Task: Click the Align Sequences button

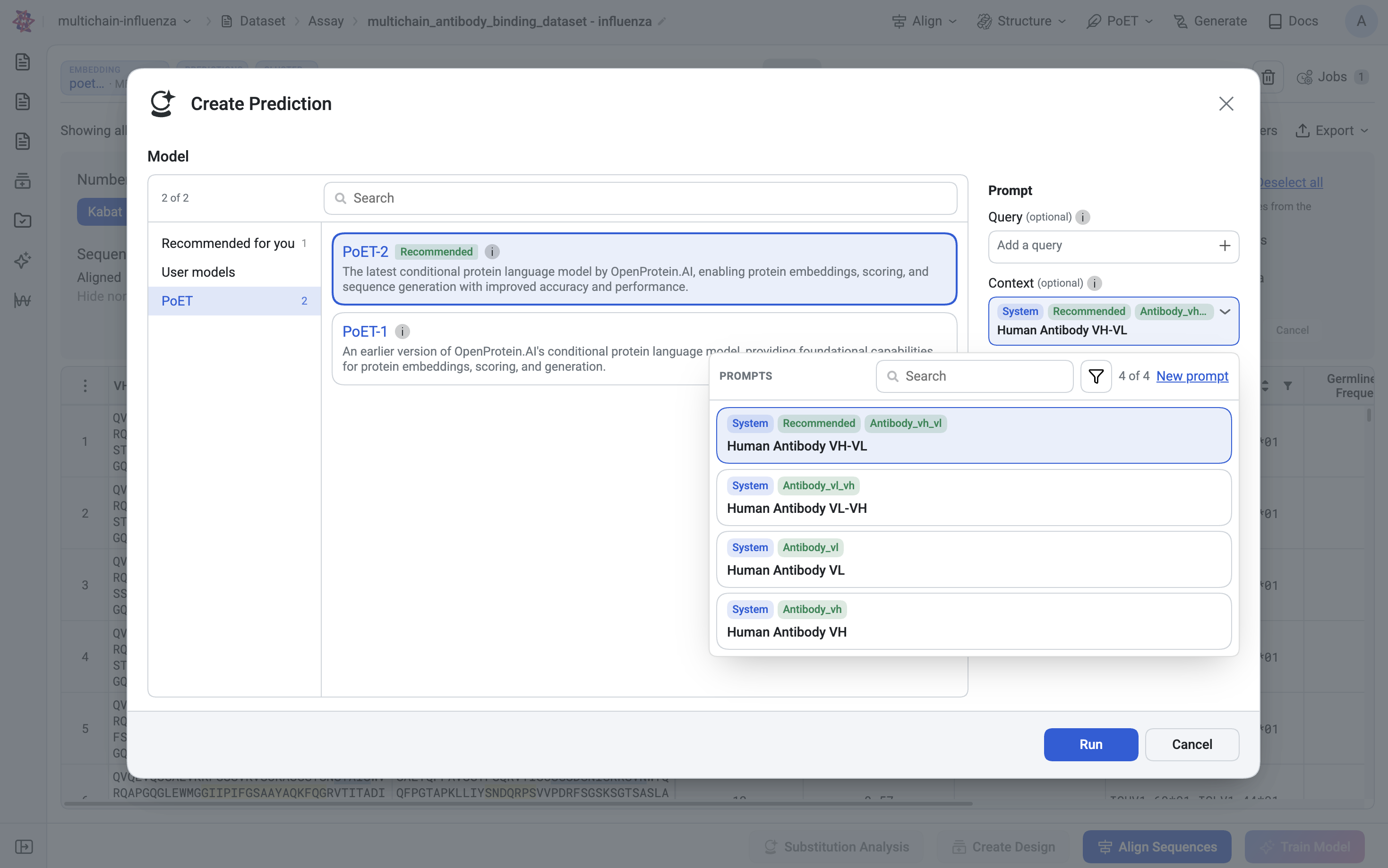Action: pos(1157,847)
